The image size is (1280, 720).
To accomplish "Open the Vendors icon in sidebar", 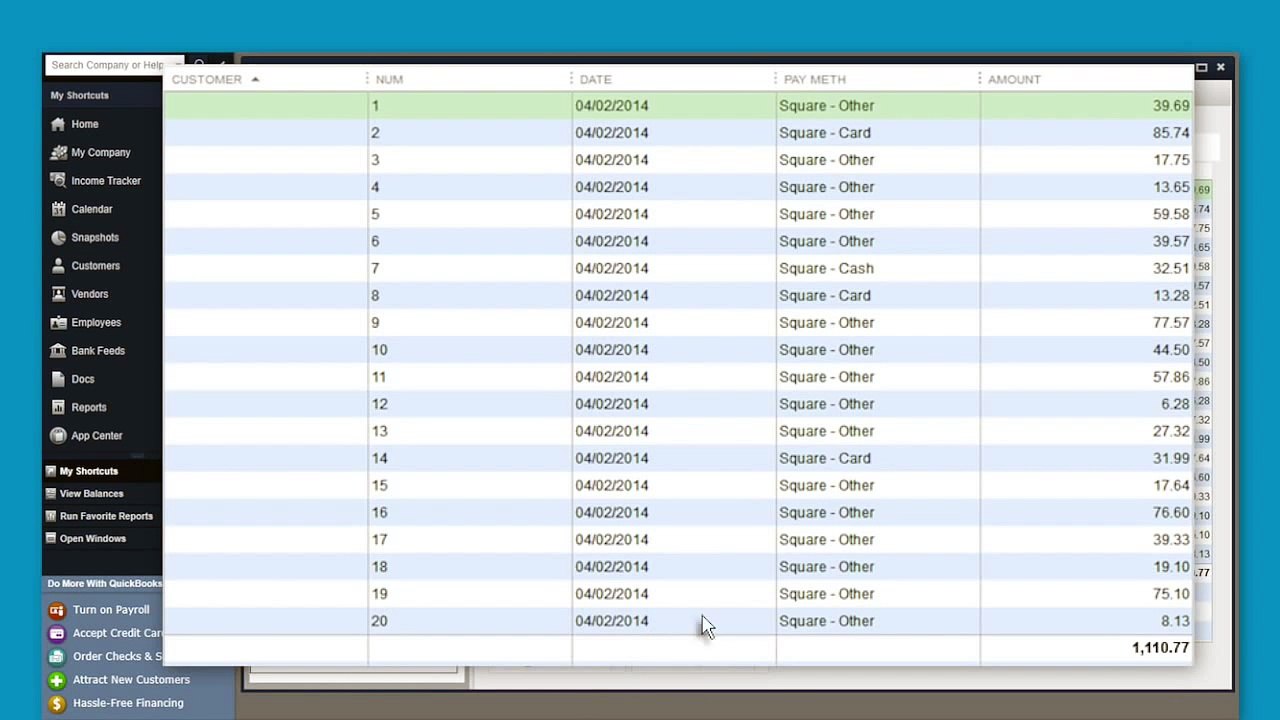I will (x=58, y=294).
